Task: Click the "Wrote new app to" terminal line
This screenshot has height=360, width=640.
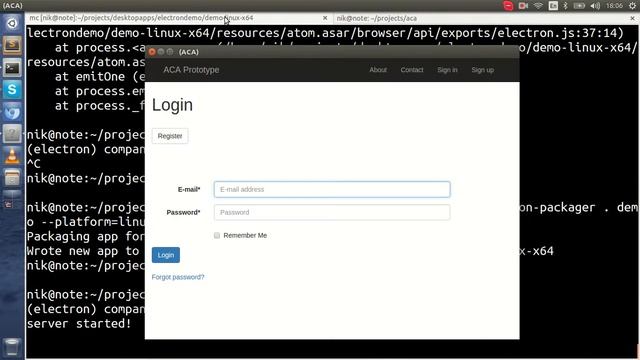Action: click(83, 251)
